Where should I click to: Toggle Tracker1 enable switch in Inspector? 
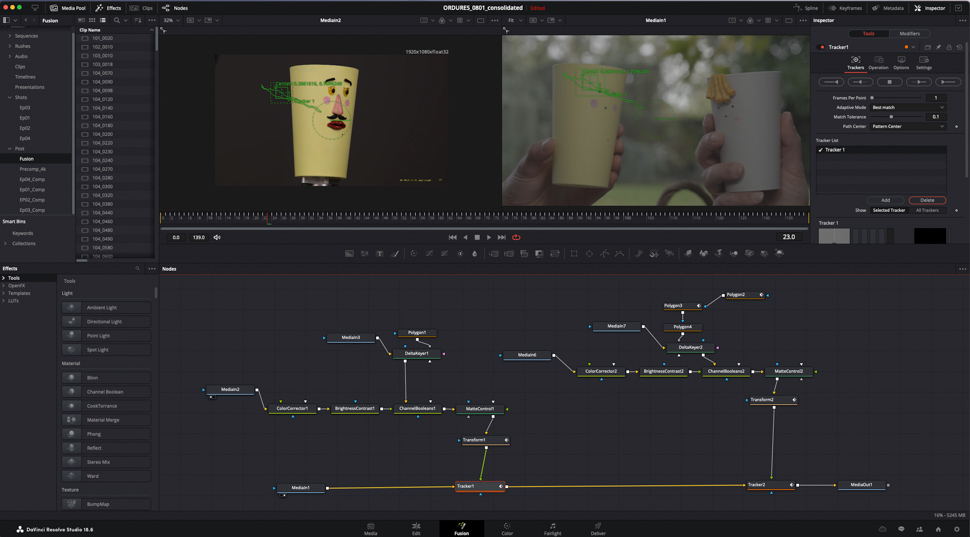(x=822, y=47)
